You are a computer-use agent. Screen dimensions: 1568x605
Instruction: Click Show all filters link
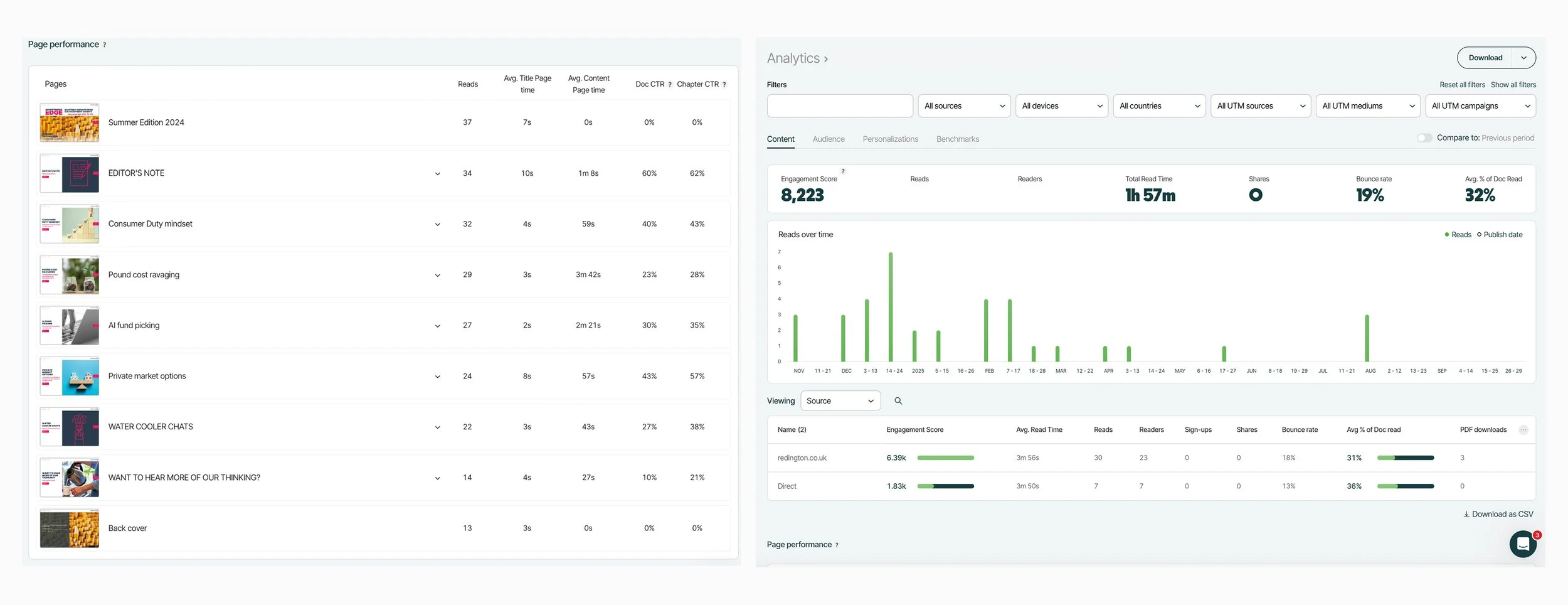1513,85
